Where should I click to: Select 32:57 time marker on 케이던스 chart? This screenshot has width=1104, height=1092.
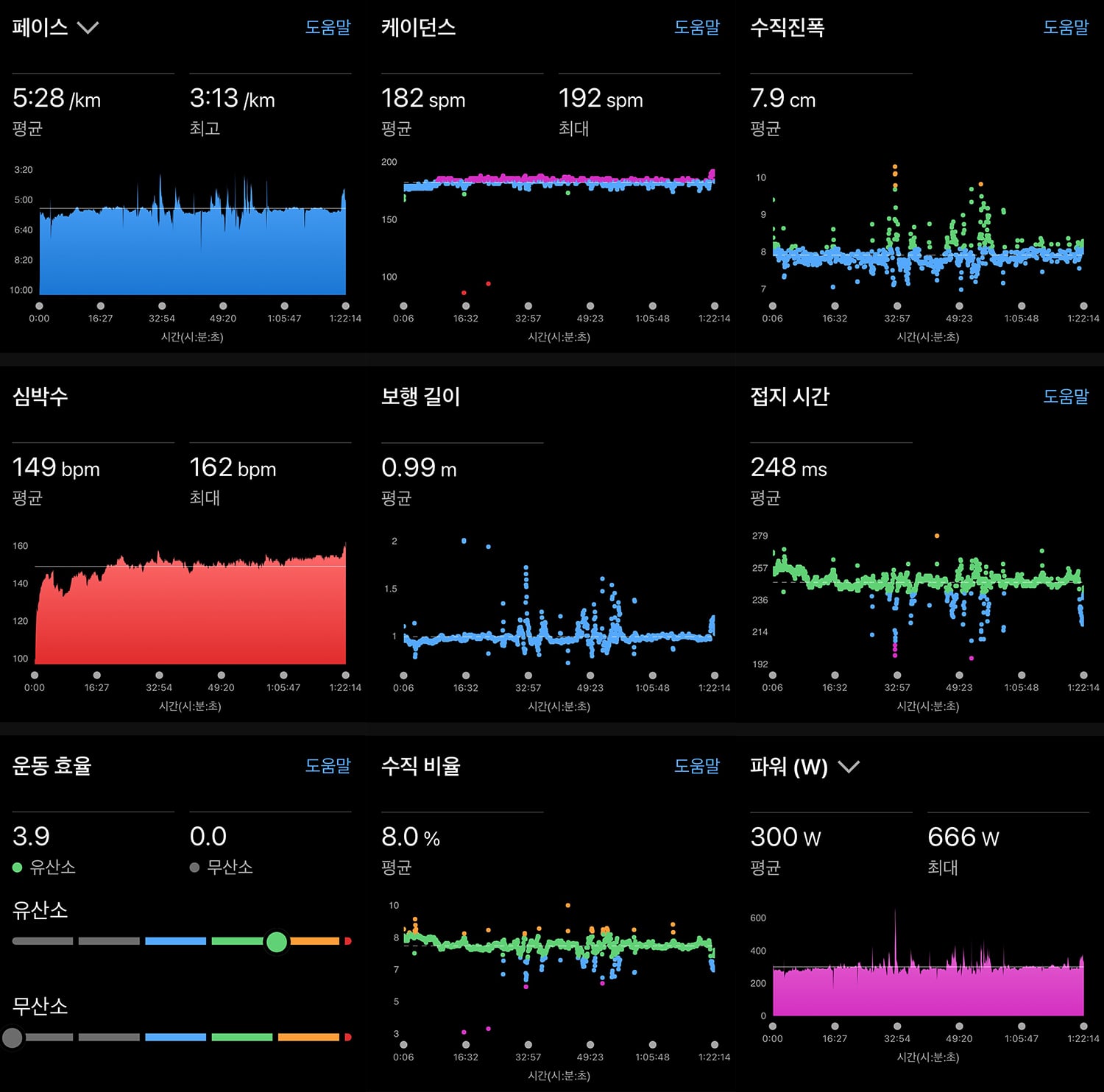pos(528,306)
